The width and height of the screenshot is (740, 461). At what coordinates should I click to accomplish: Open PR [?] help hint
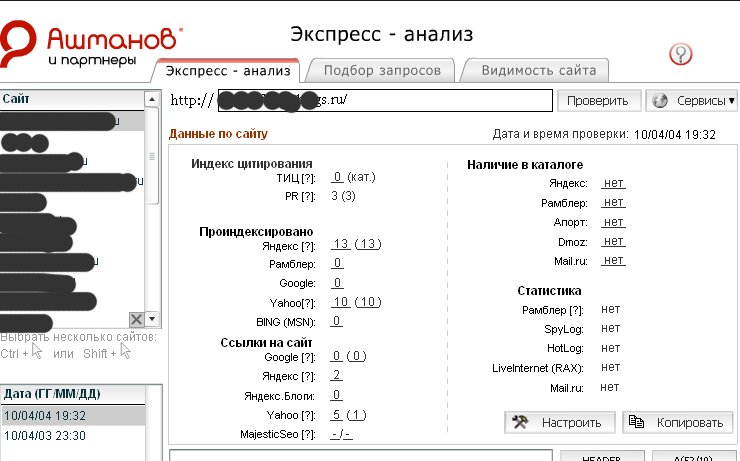pyautogui.click(x=308, y=196)
